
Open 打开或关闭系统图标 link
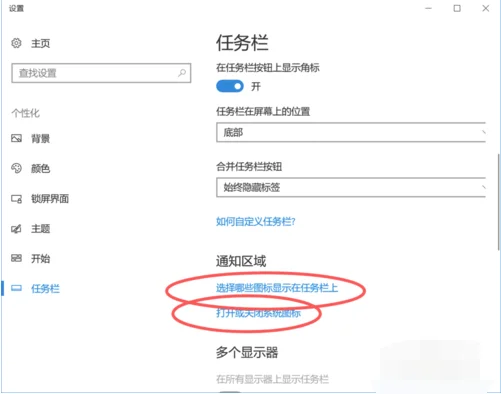pos(258,313)
